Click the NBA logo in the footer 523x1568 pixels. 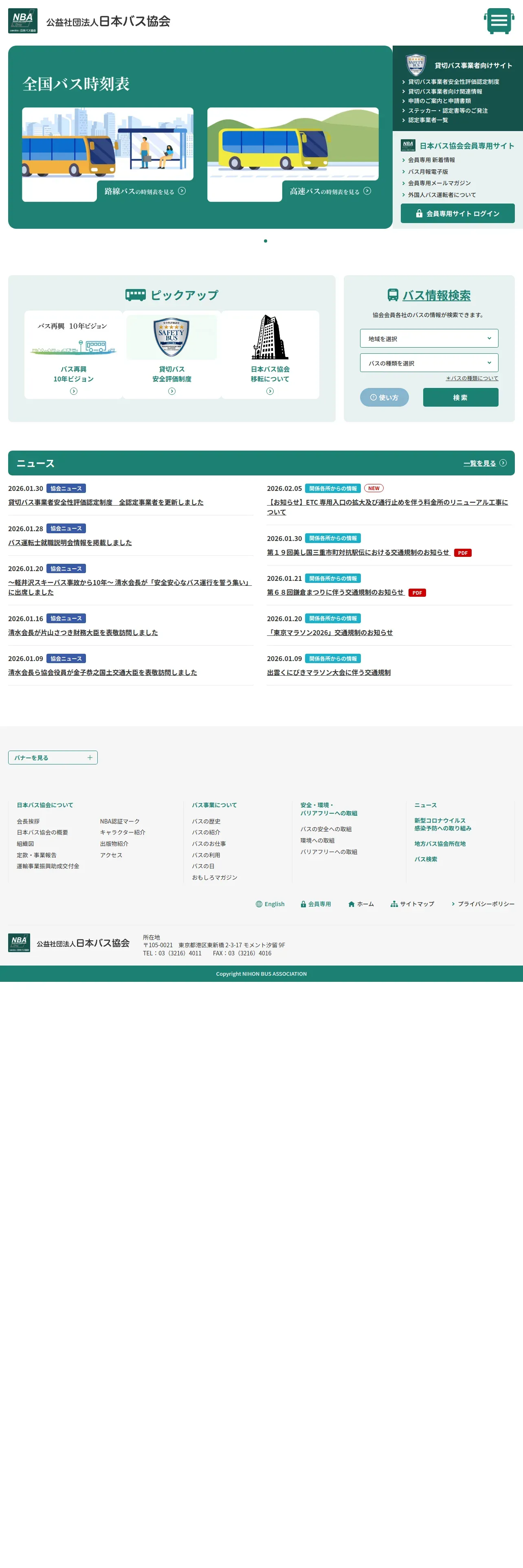coord(20,943)
